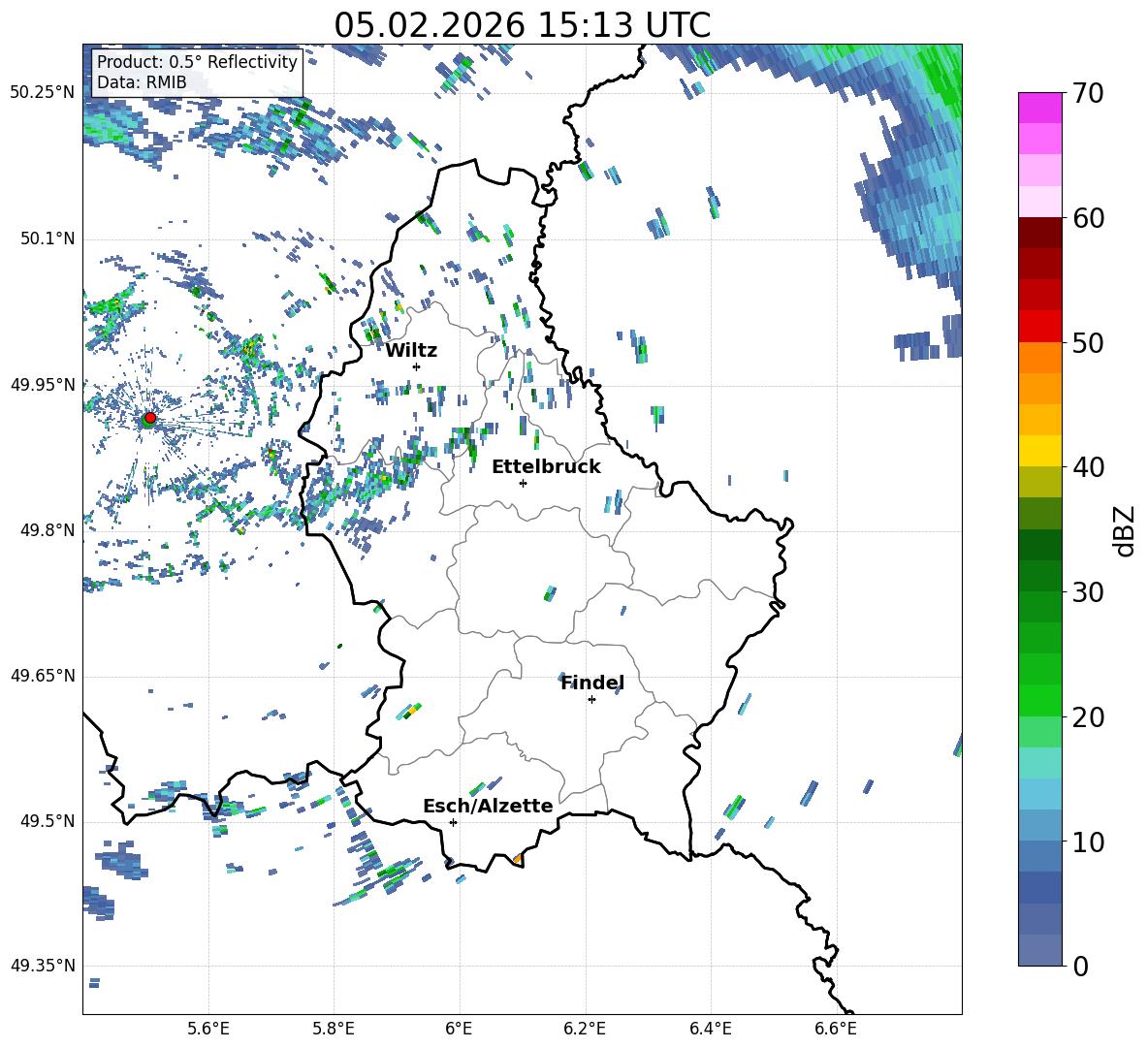Select the Wiltz city label
Image resolution: width=1148 pixels, height=1048 pixels.
click(x=411, y=351)
